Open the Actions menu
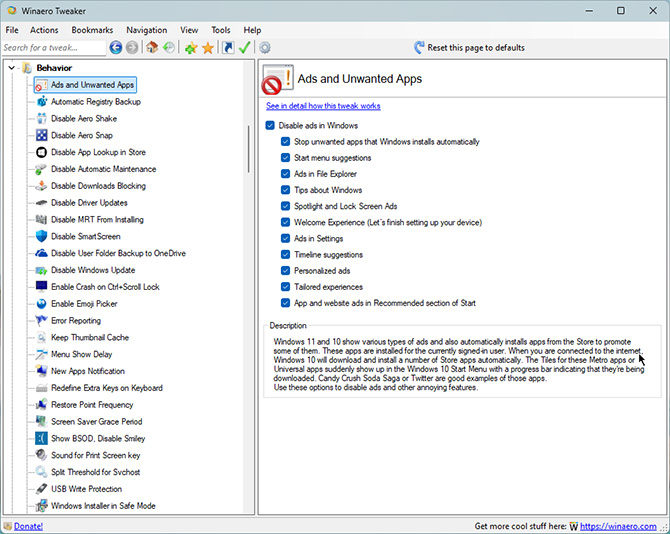 [x=44, y=30]
